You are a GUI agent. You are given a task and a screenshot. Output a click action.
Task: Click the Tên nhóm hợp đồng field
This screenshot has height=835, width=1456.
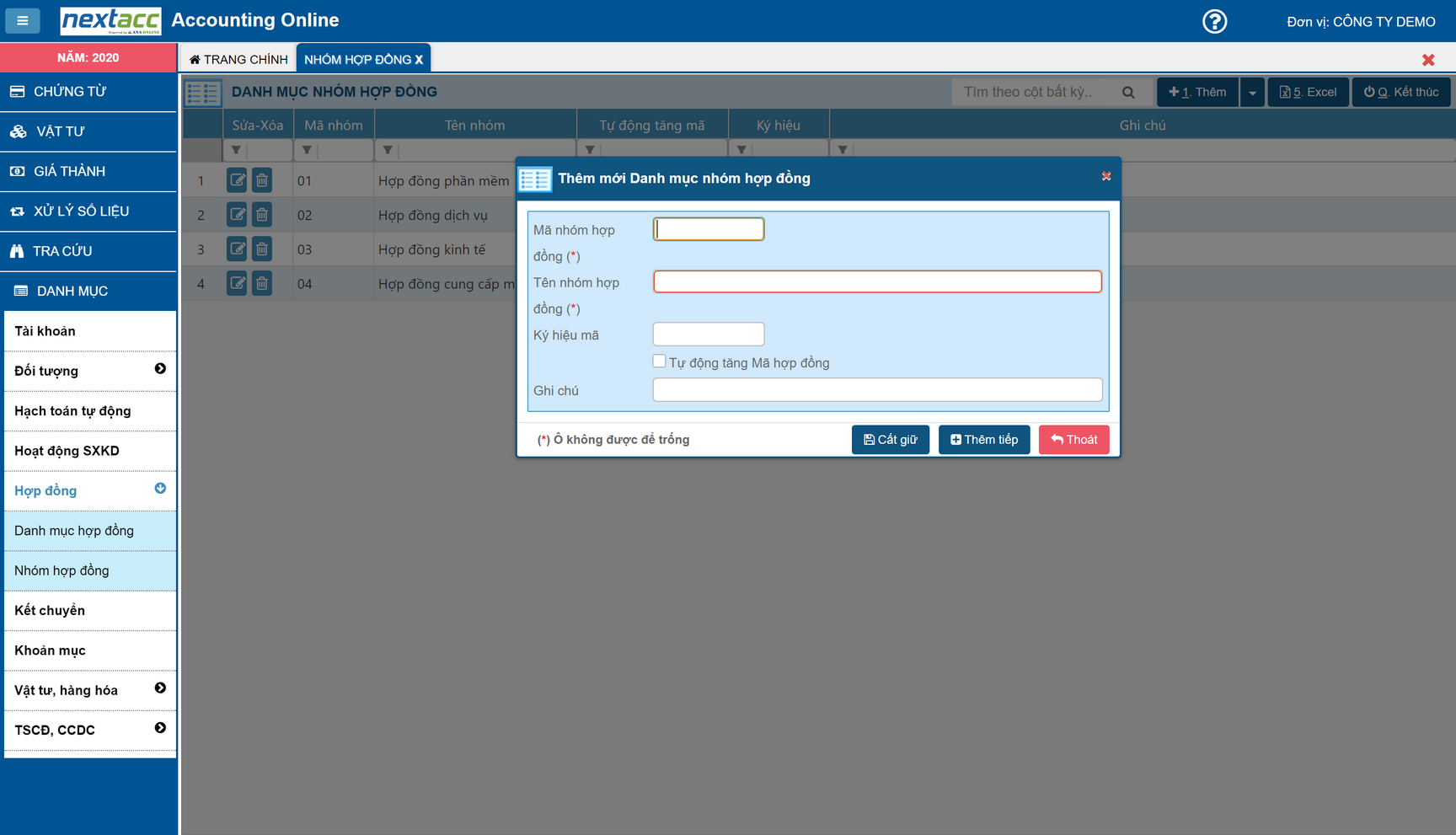877,281
